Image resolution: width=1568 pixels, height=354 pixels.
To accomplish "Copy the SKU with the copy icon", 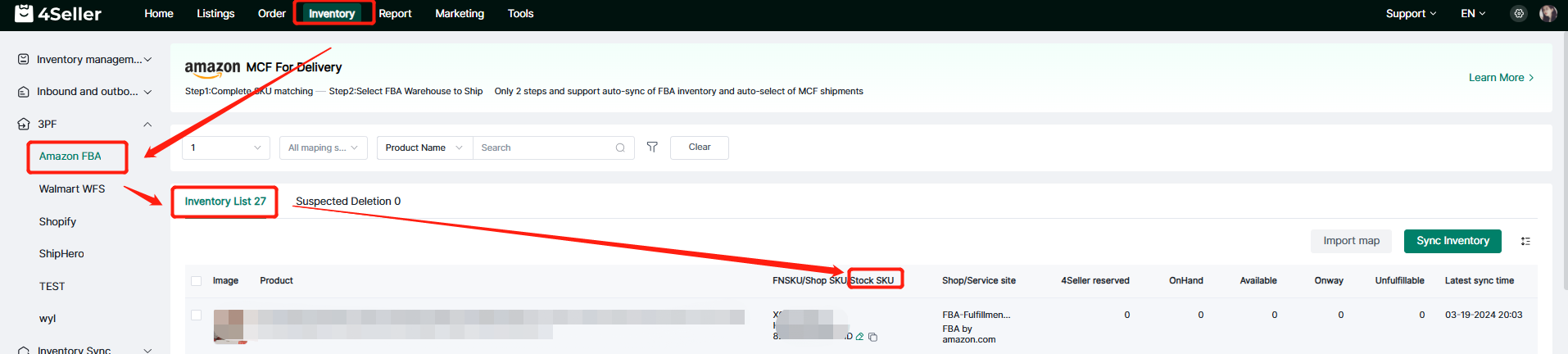I will [873, 337].
